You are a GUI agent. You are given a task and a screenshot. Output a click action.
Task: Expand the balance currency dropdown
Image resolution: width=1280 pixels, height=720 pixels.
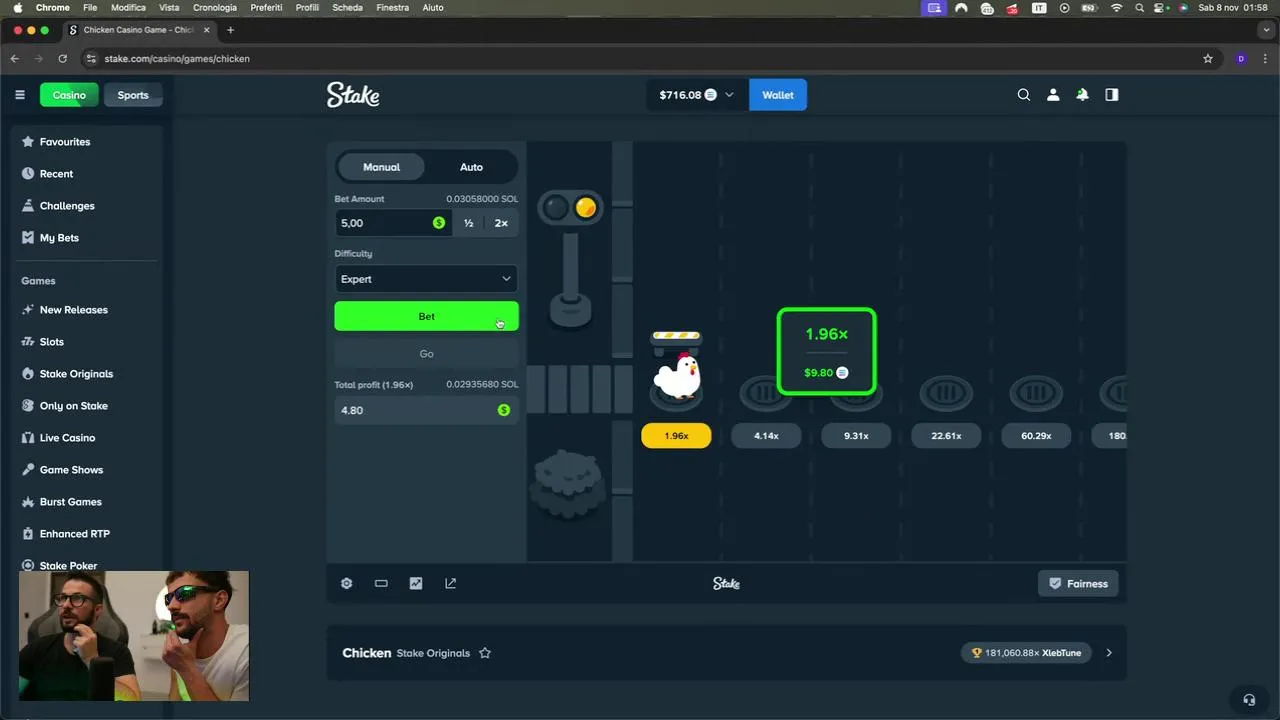[x=729, y=95]
